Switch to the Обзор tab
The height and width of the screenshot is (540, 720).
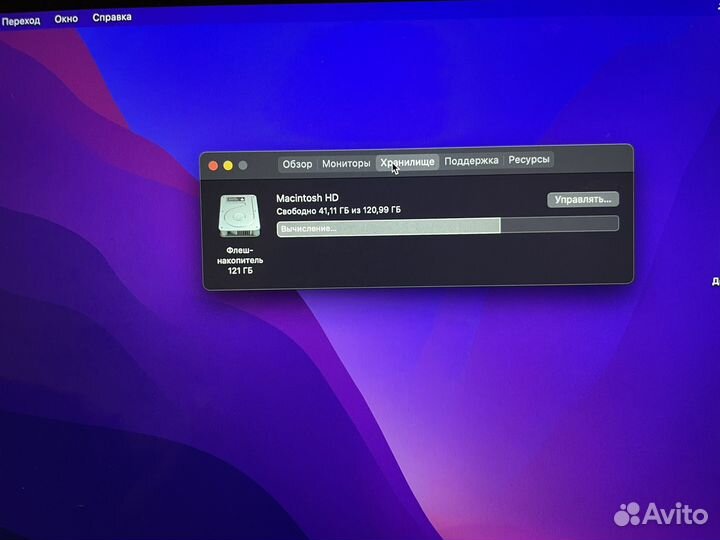coord(297,164)
